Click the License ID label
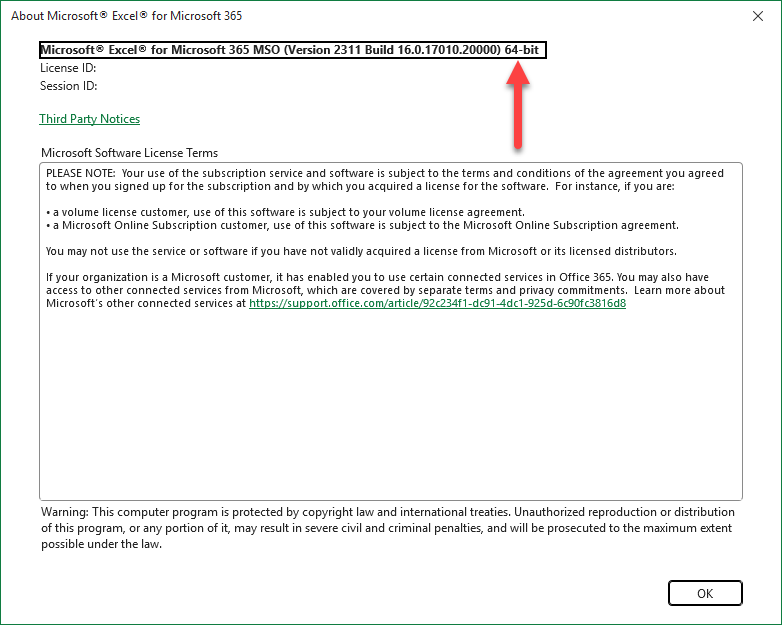The image size is (782, 625). pos(68,68)
